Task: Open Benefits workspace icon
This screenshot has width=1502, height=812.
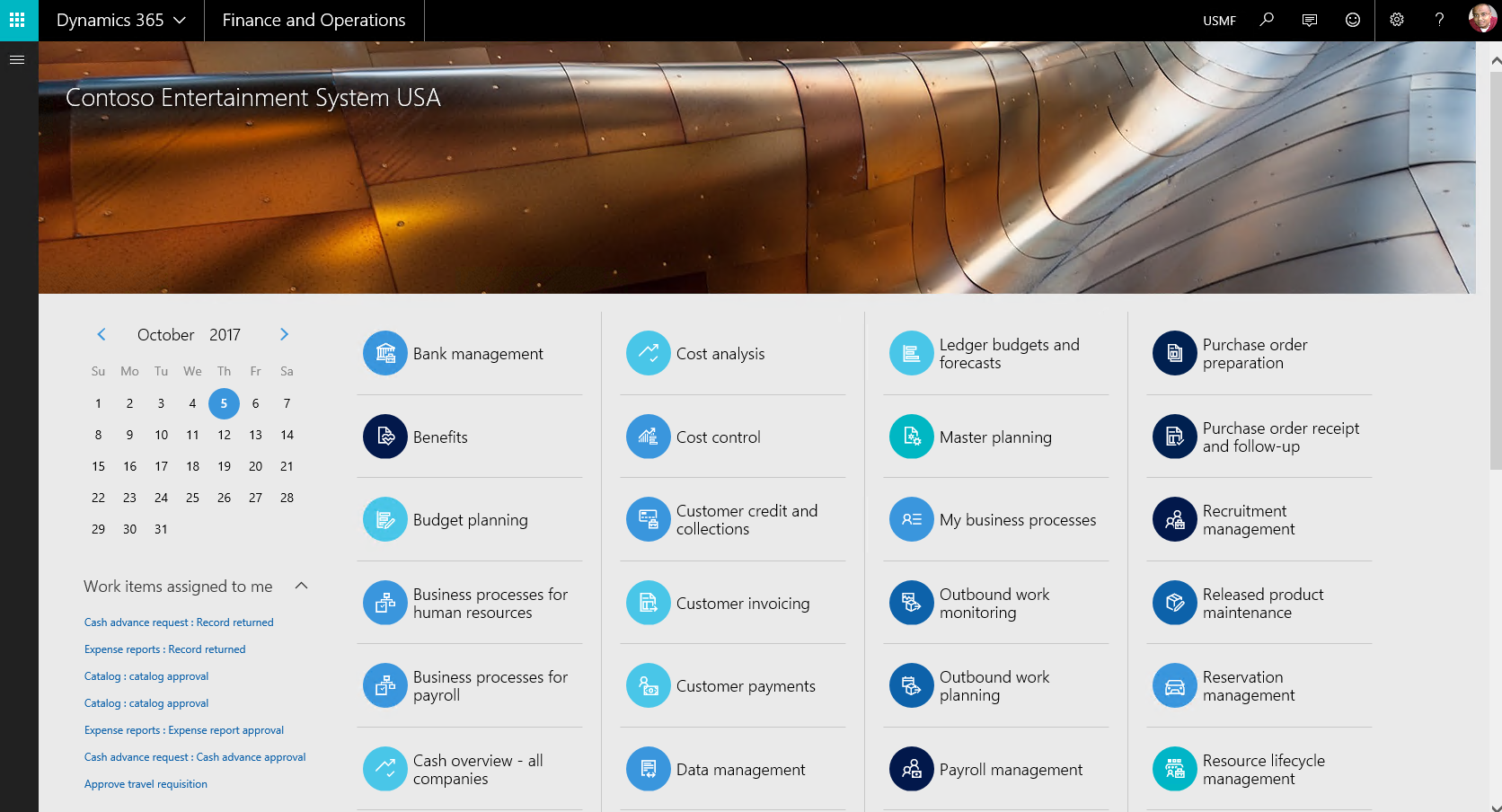Action: pyautogui.click(x=385, y=437)
